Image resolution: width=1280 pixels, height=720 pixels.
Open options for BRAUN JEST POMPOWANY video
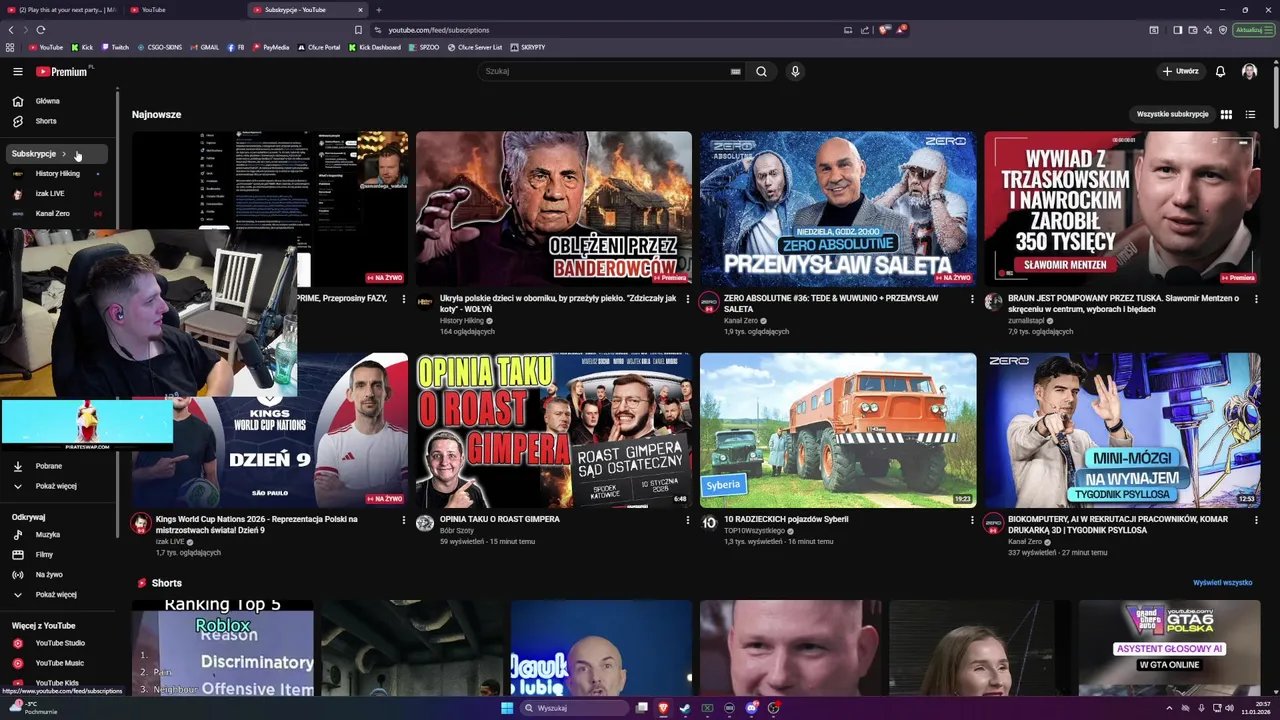coord(1255,299)
